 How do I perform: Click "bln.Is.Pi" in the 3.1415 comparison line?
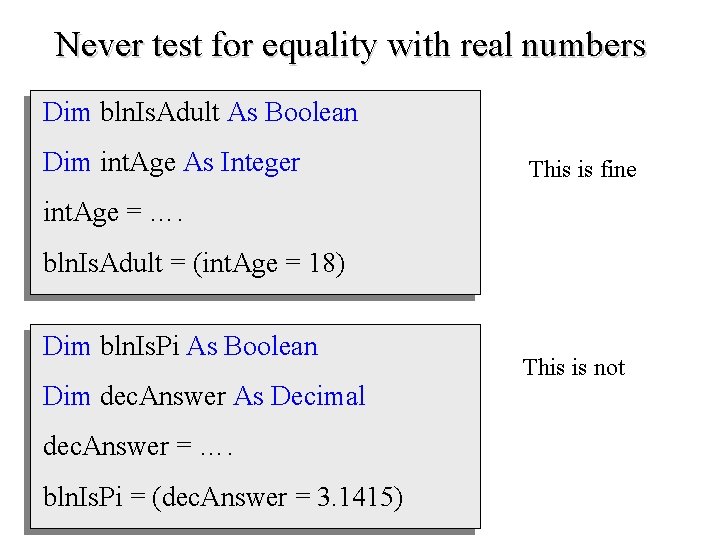pos(82,496)
